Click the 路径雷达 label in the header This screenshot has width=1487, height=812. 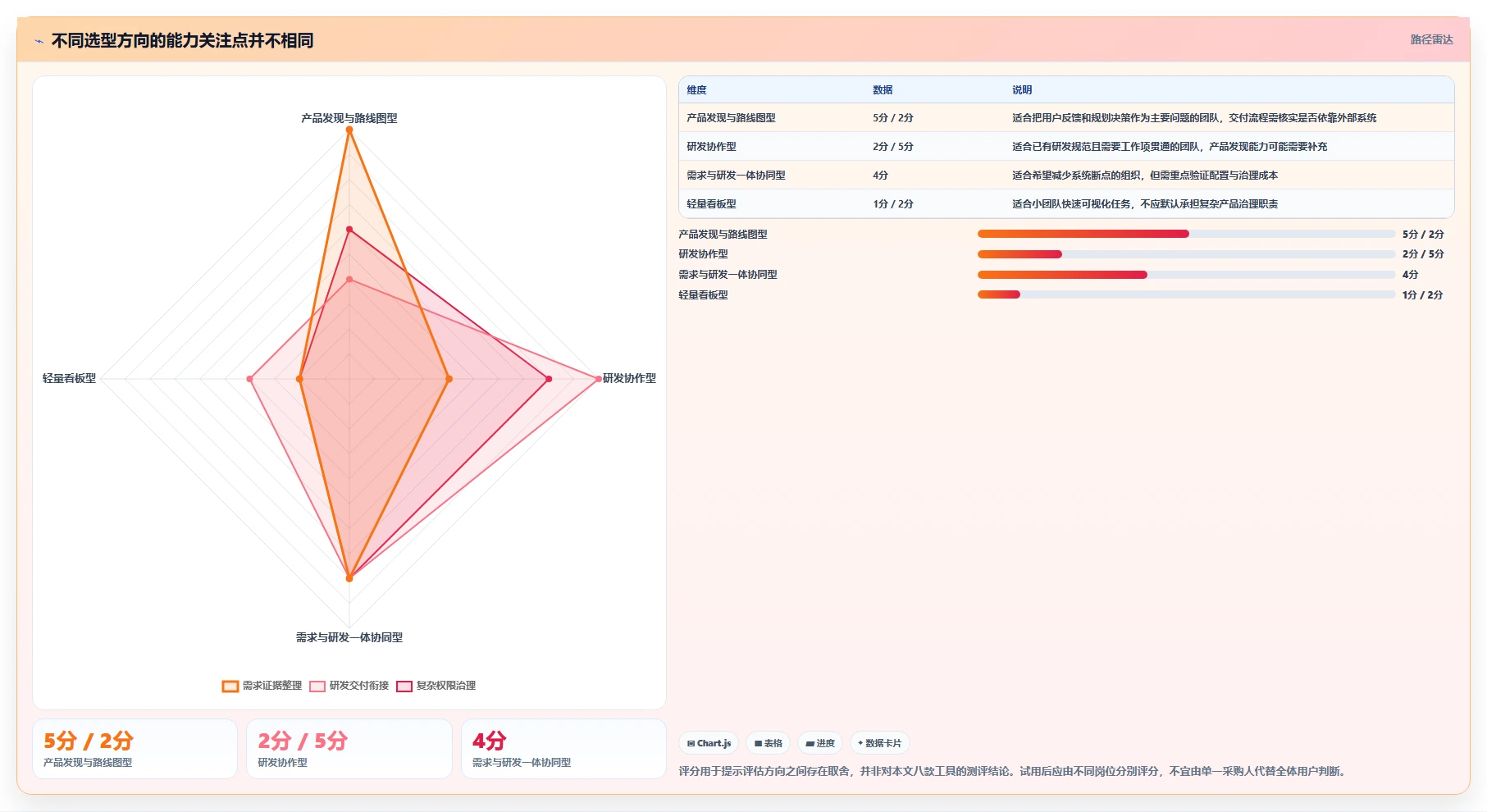tap(1431, 40)
